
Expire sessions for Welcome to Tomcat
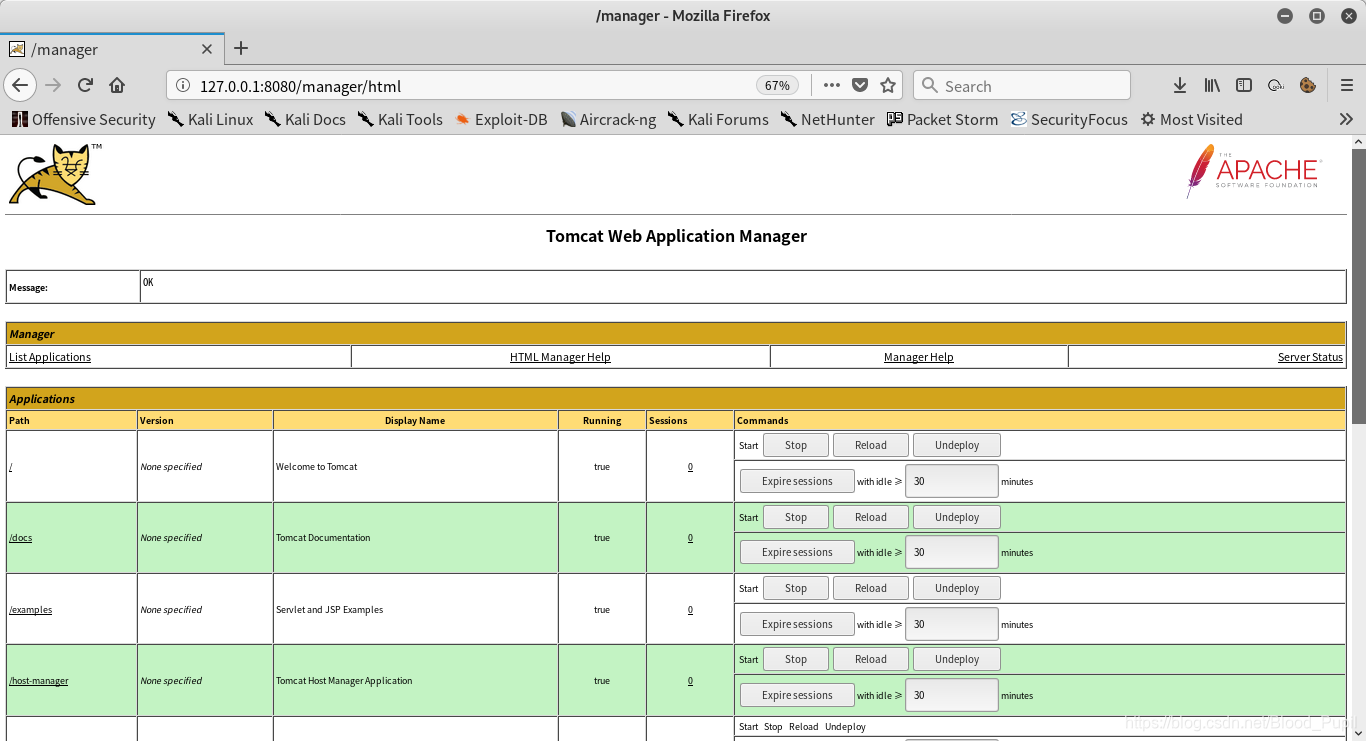pyautogui.click(x=797, y=481)
